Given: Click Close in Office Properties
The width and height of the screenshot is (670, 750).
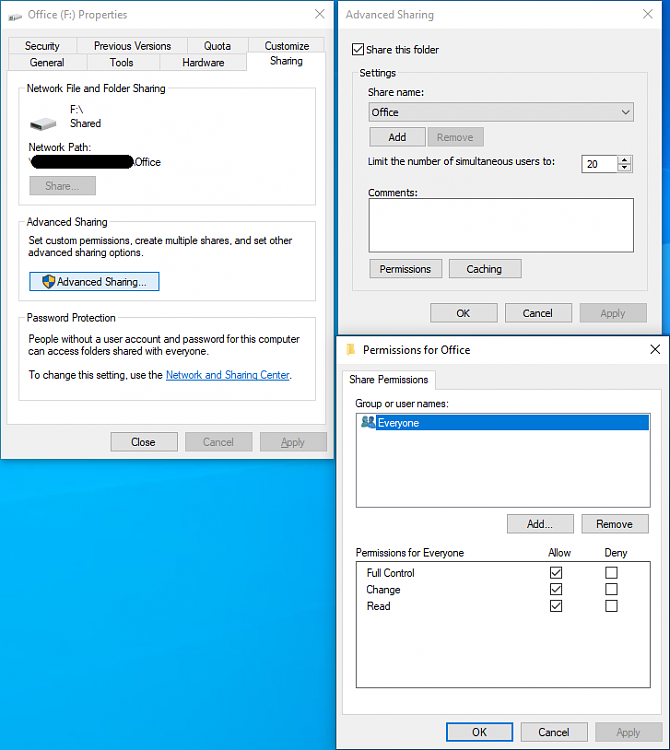Looking at the screenshot, I should coord(144,442).
